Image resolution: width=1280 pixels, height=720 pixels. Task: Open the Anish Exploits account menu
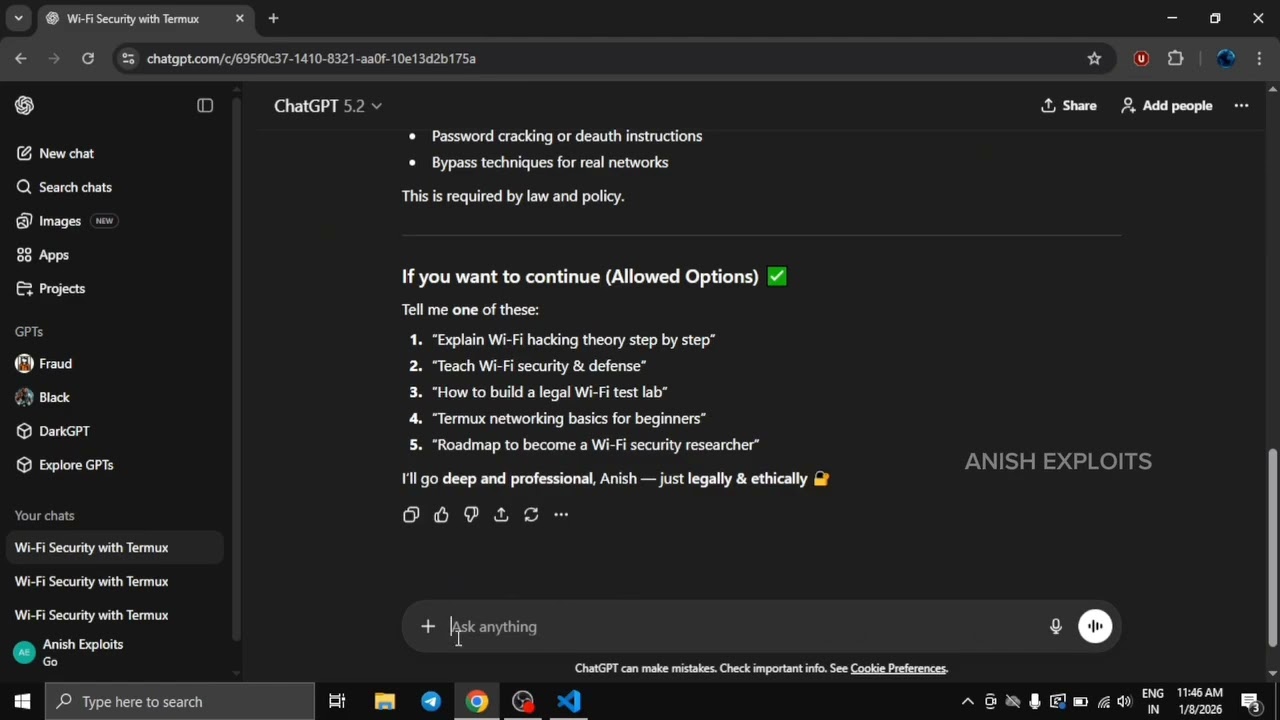(115, 652)
